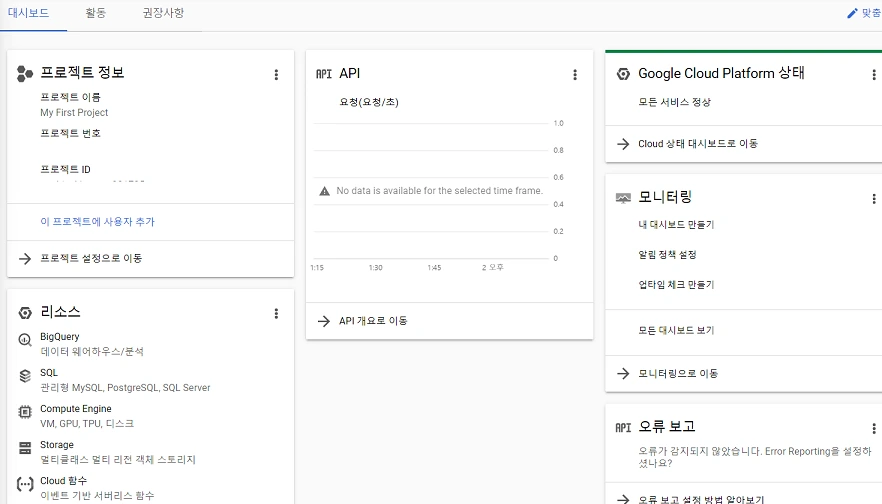Click the 프로젝트 이름 label
This screenshot has height=504, width=882.
[x=70, y=97]
